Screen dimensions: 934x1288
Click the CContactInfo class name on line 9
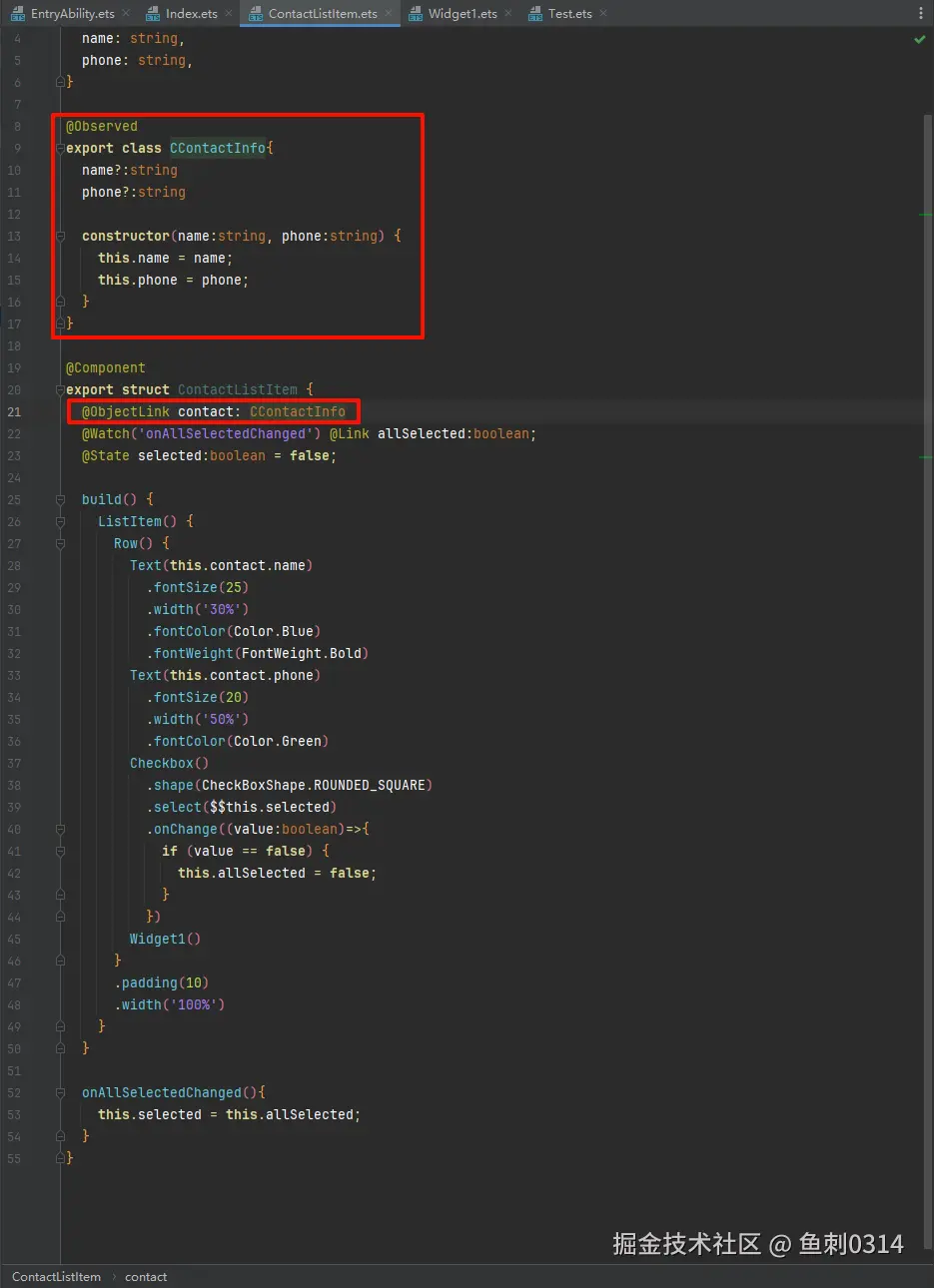point(218,148)
